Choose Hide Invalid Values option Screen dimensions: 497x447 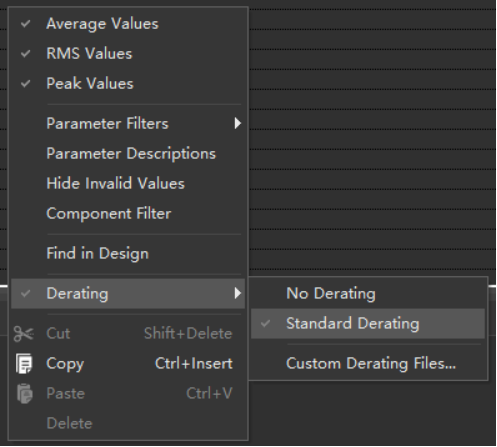point(128,183)
